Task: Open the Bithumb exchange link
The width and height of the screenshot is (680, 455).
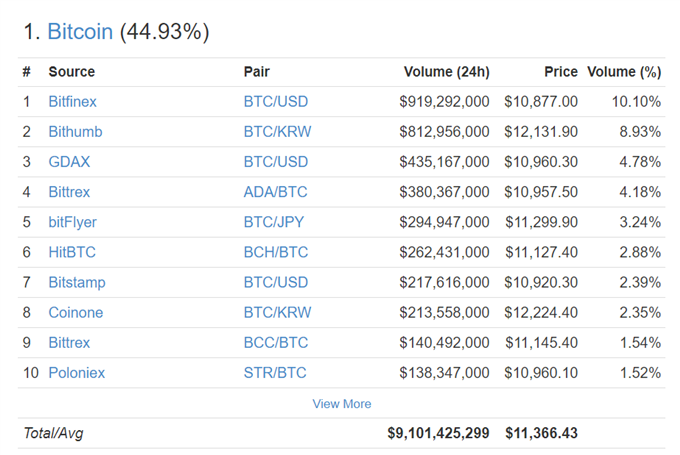Action: 75,131
